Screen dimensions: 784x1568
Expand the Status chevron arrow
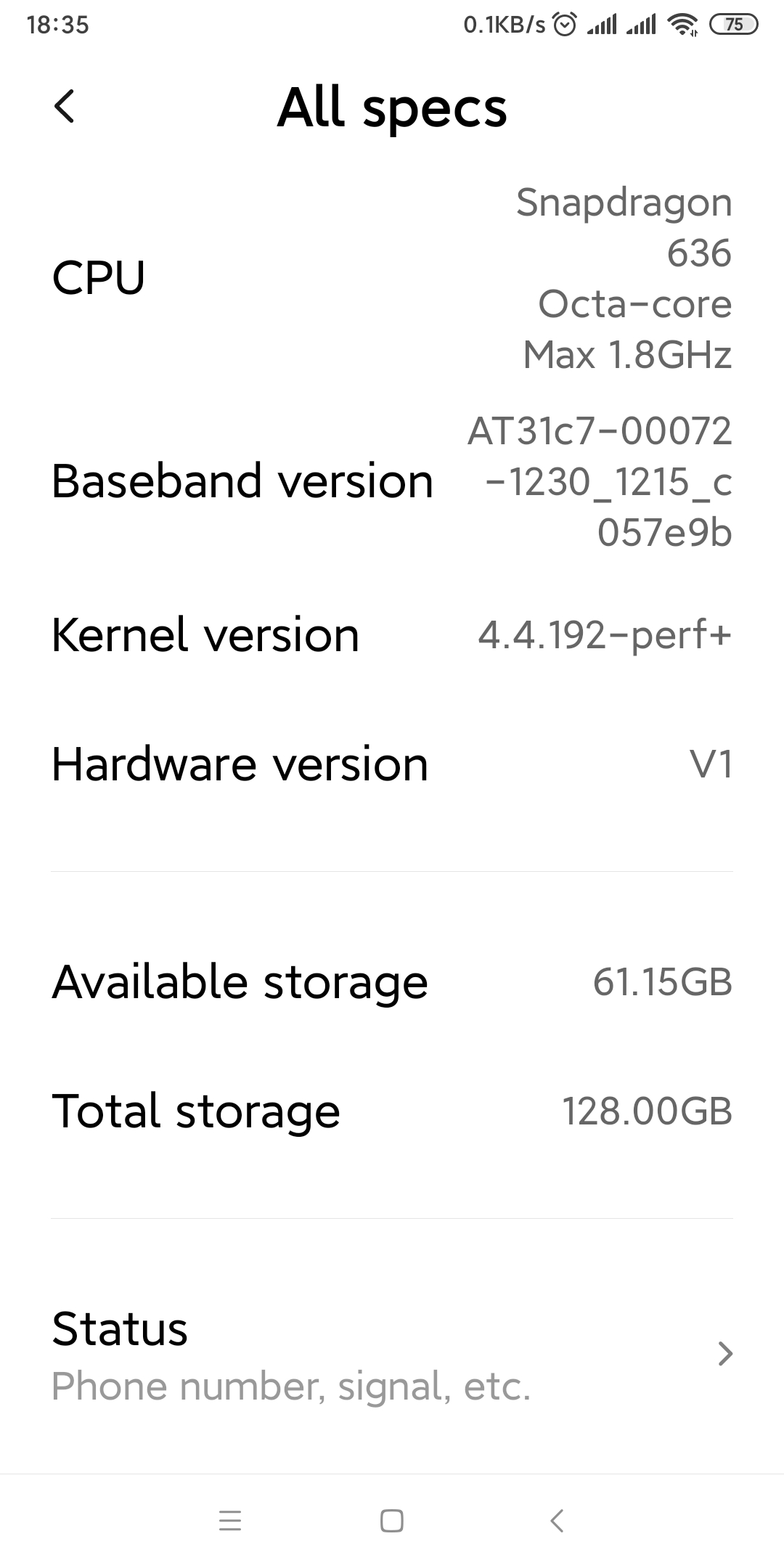(724, 1354)
